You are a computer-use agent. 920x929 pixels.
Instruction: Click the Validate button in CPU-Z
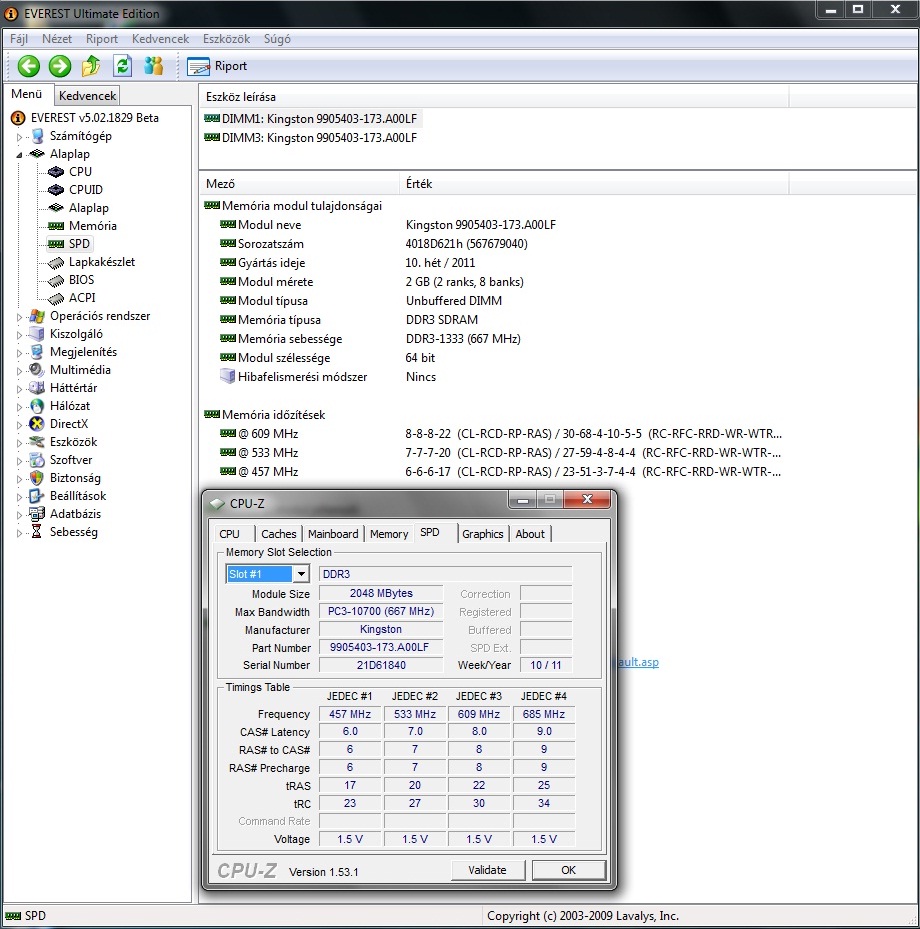point(488,870)
